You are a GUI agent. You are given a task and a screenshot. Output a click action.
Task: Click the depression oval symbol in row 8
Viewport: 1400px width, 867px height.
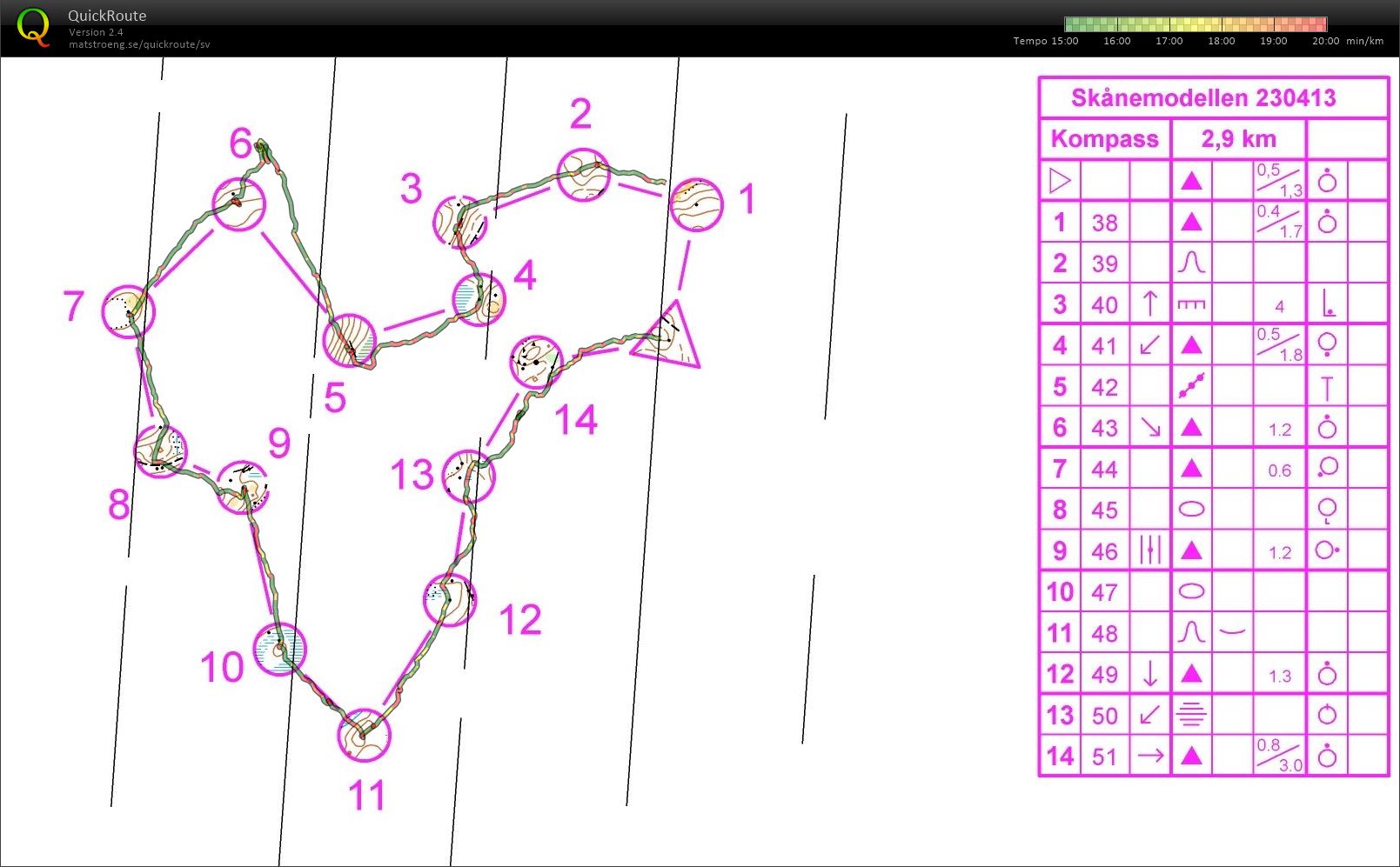pos(1191,510)
